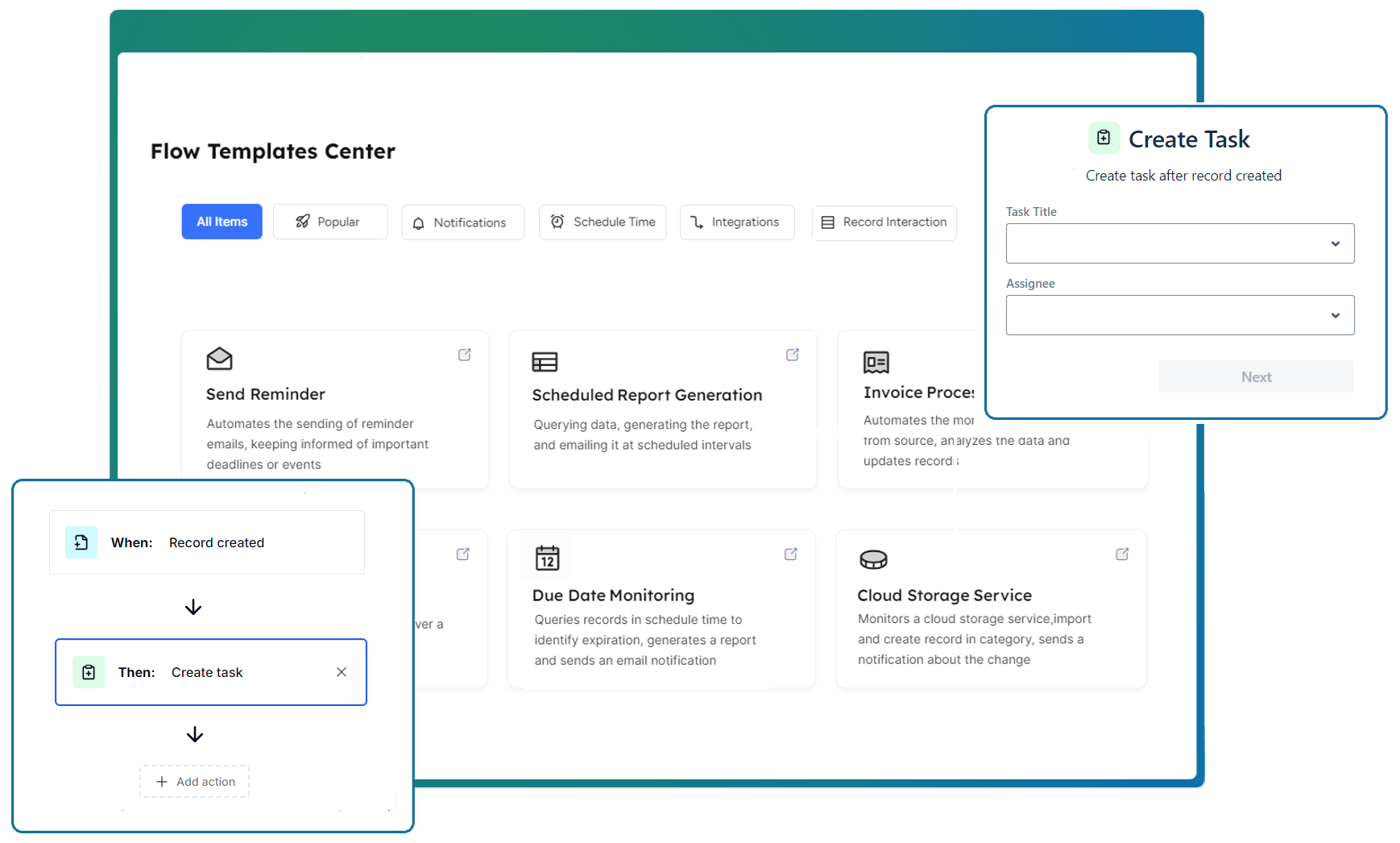Click Add action in the flow
The height and width of the screenshot is (843, 1400).
195,782
